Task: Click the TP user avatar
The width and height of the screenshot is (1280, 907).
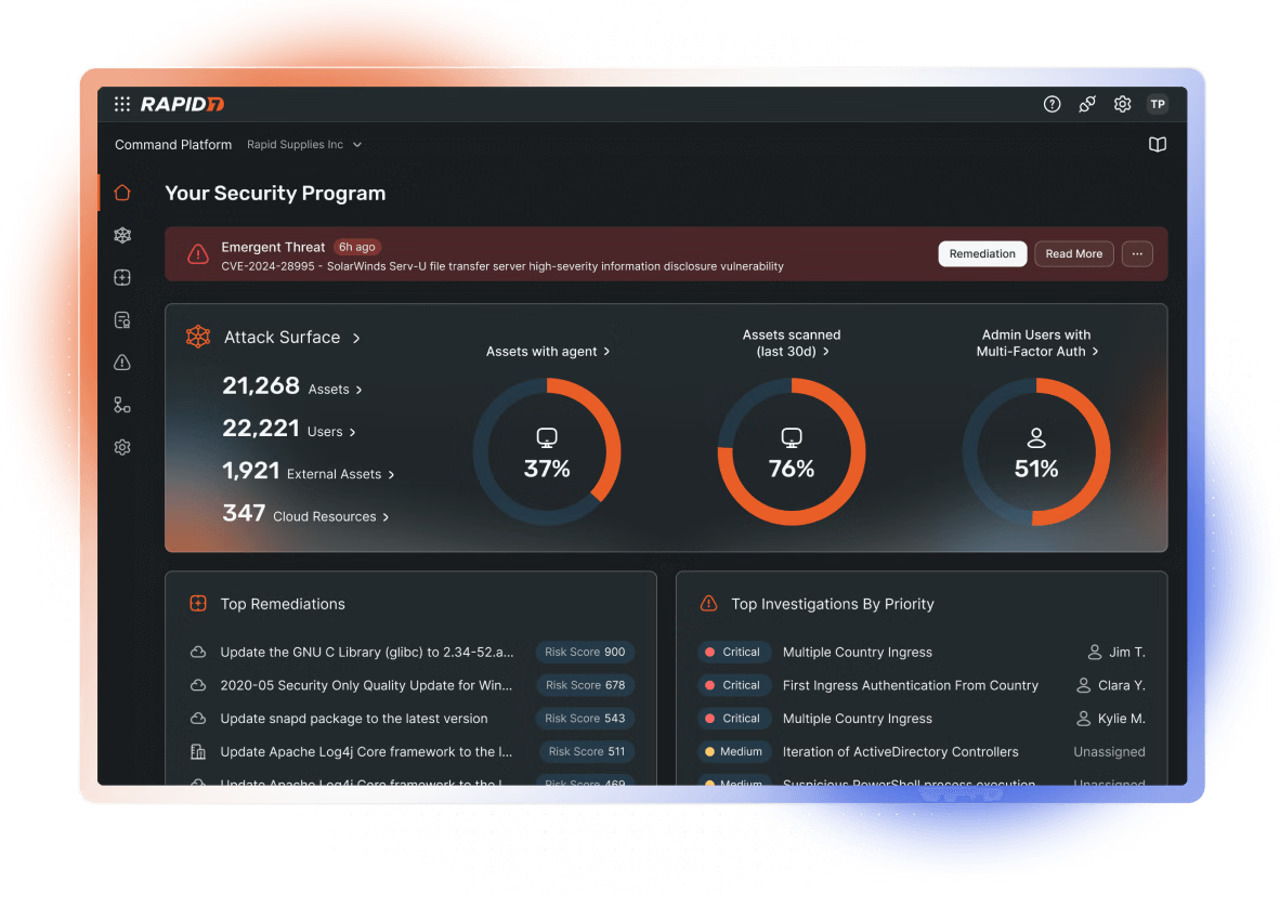Action: coord(1157,104)
